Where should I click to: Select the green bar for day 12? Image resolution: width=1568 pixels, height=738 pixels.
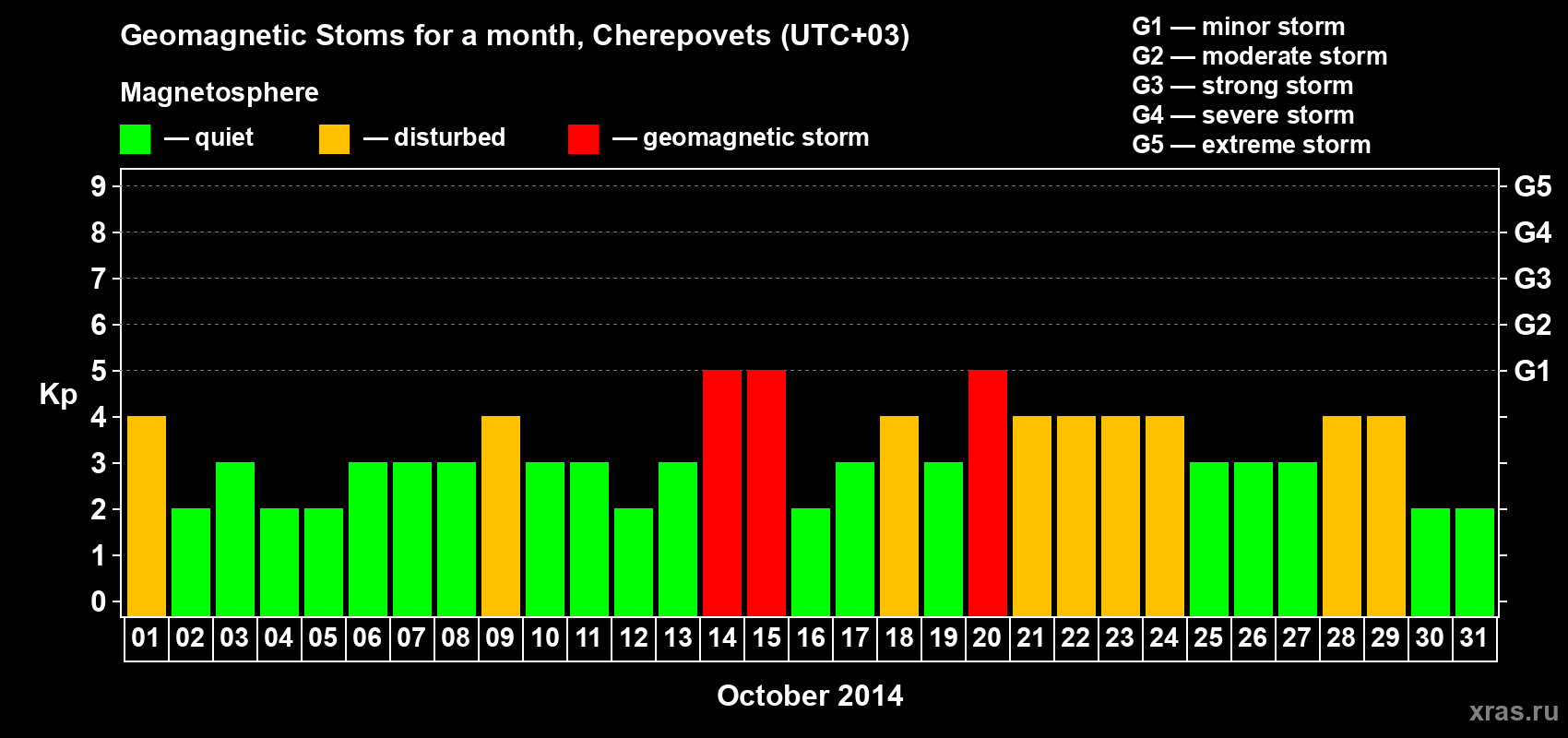[634, 562]
